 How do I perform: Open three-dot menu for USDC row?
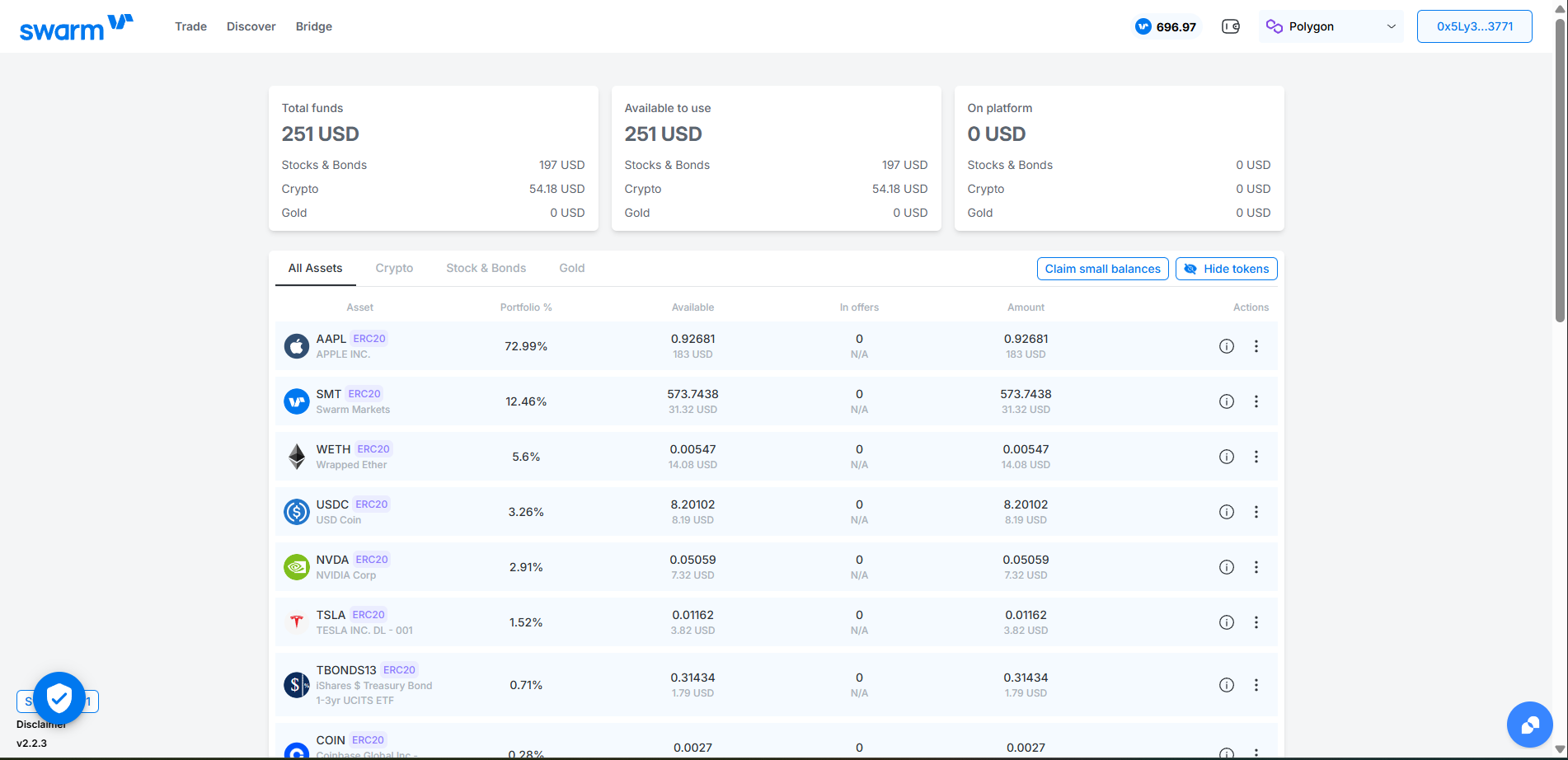(1256, 512)
